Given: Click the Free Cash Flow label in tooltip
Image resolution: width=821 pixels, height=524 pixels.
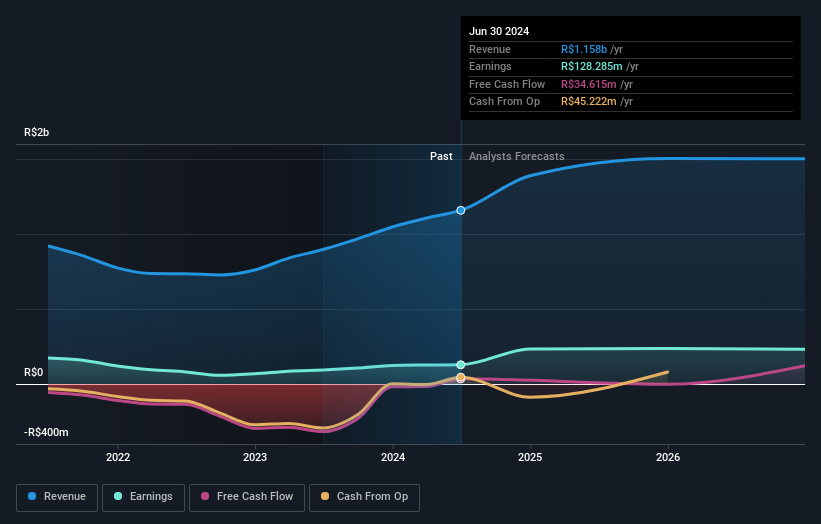Looking at the screenshot, I should (x=507, y=84).
